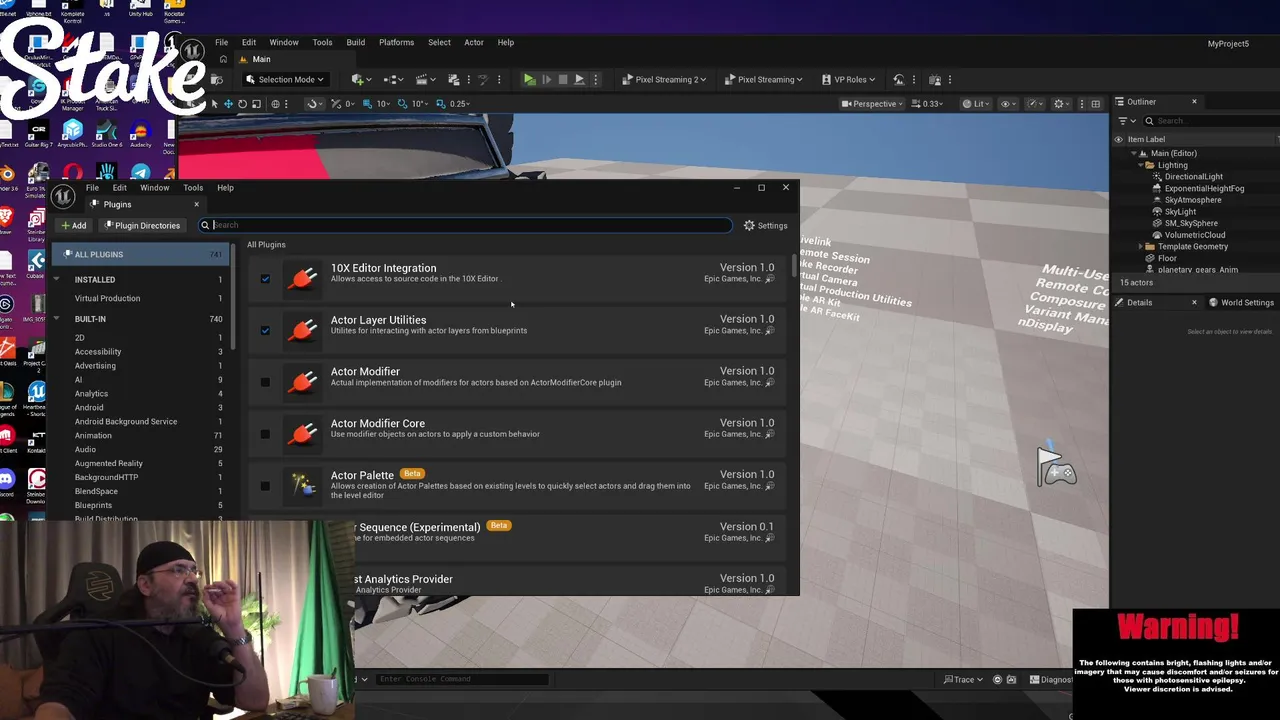The height and width of the screenshot is (720, 1280).
Task: Disable the 10X Editor Integration plugin checkbox
Action: [265, 279]
